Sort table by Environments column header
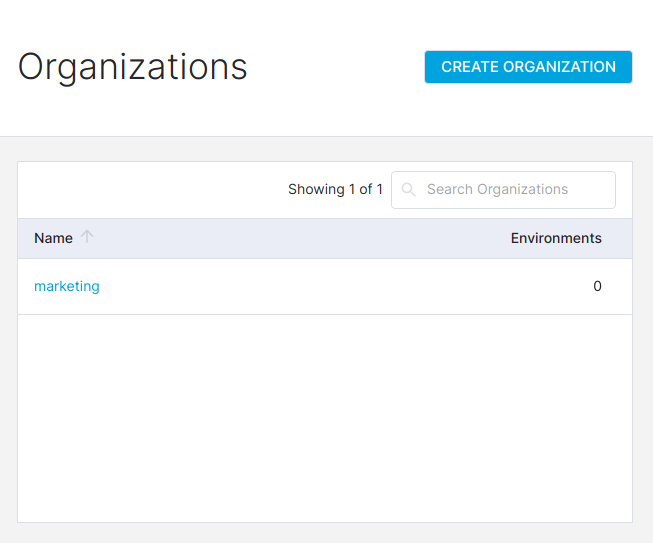Image resolution: width=653 pixels, height=543 pixels. [x=556, y=238]
